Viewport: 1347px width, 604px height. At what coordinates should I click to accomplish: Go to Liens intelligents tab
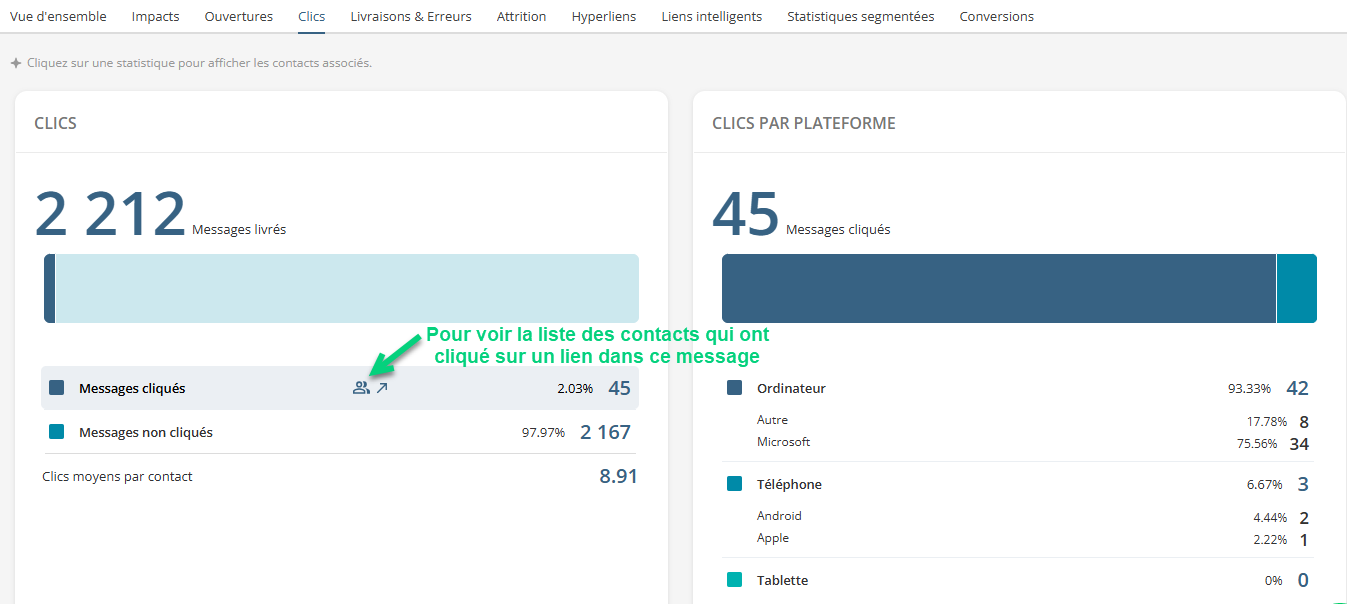click(x=712, y=16)
